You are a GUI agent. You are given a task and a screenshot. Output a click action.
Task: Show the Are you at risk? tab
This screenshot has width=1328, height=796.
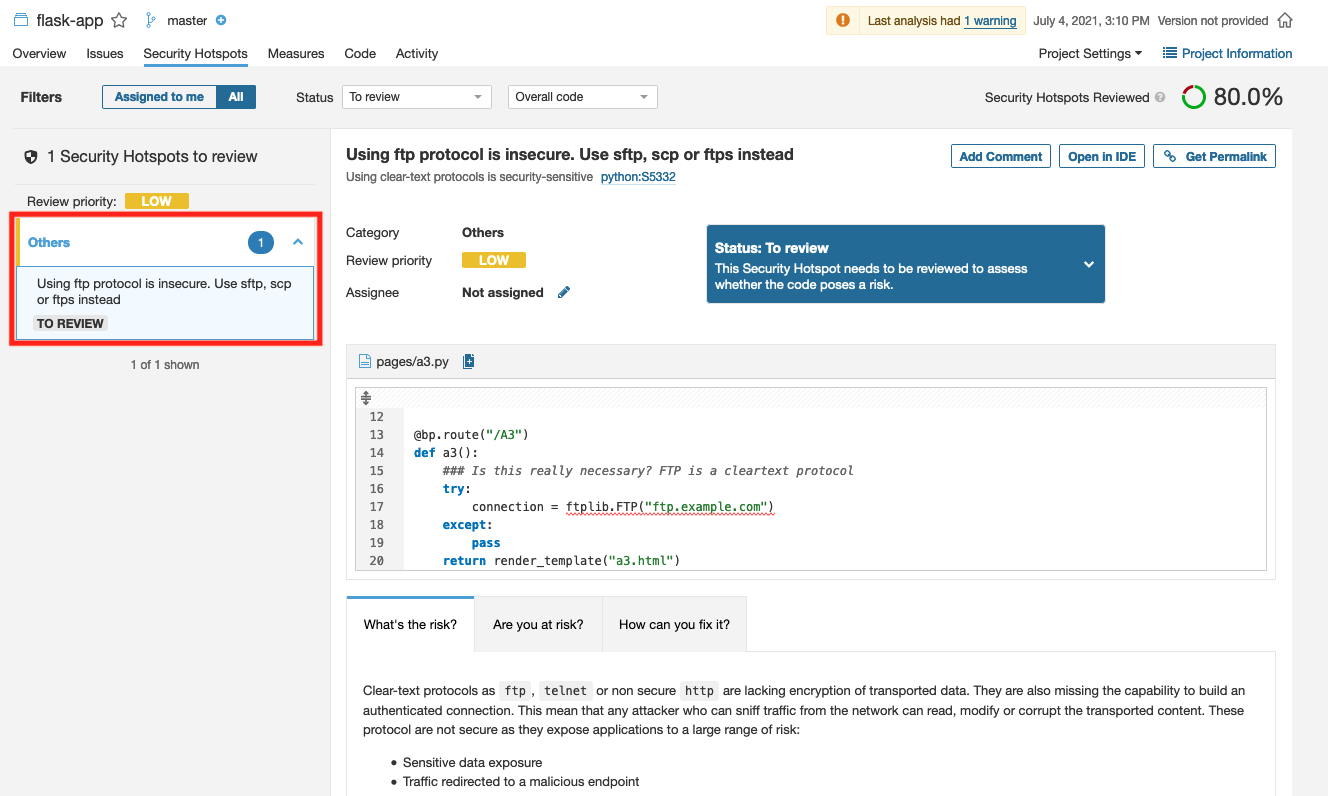point(538,624)
